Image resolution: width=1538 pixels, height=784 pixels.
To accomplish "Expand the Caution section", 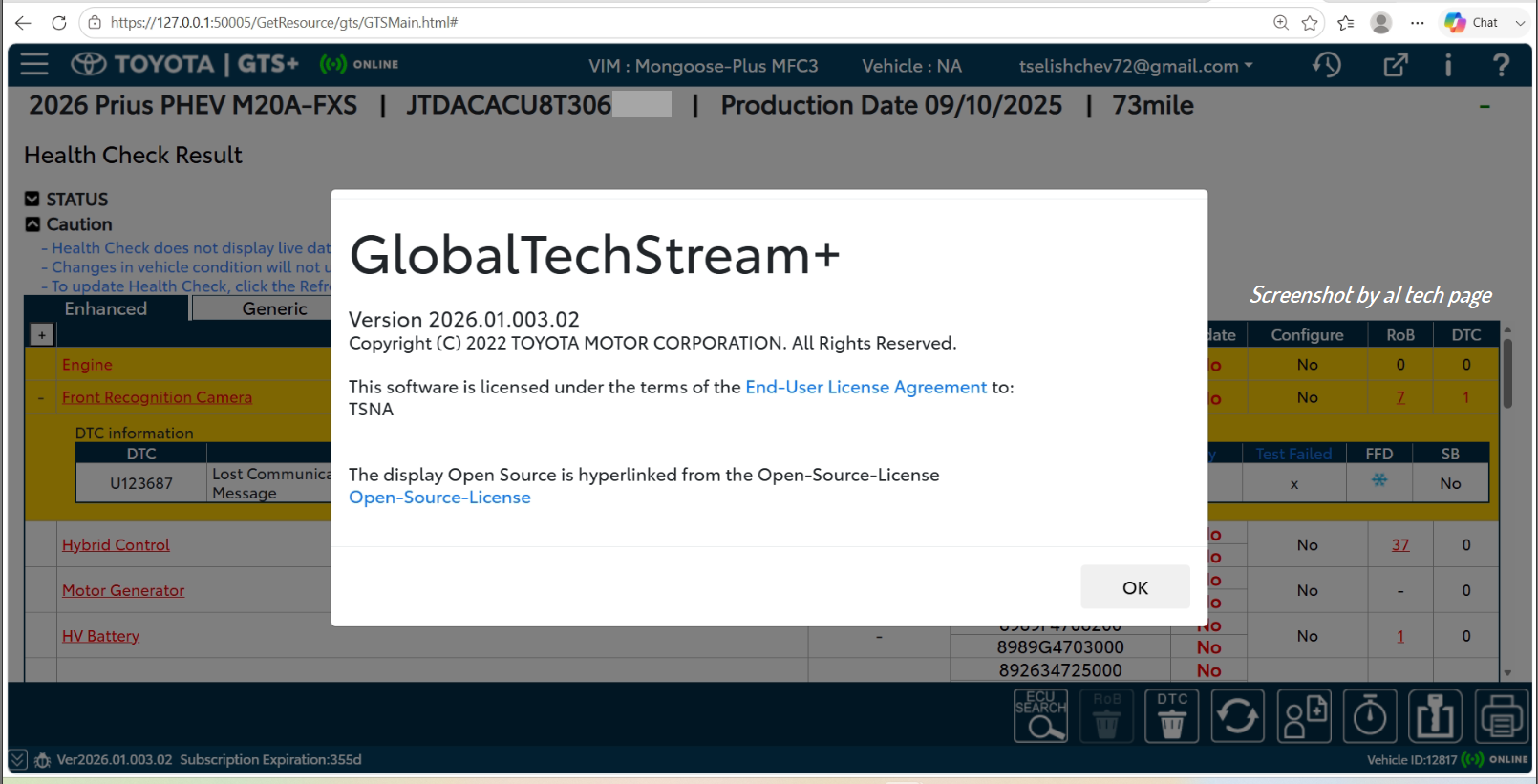I will 32,224.
